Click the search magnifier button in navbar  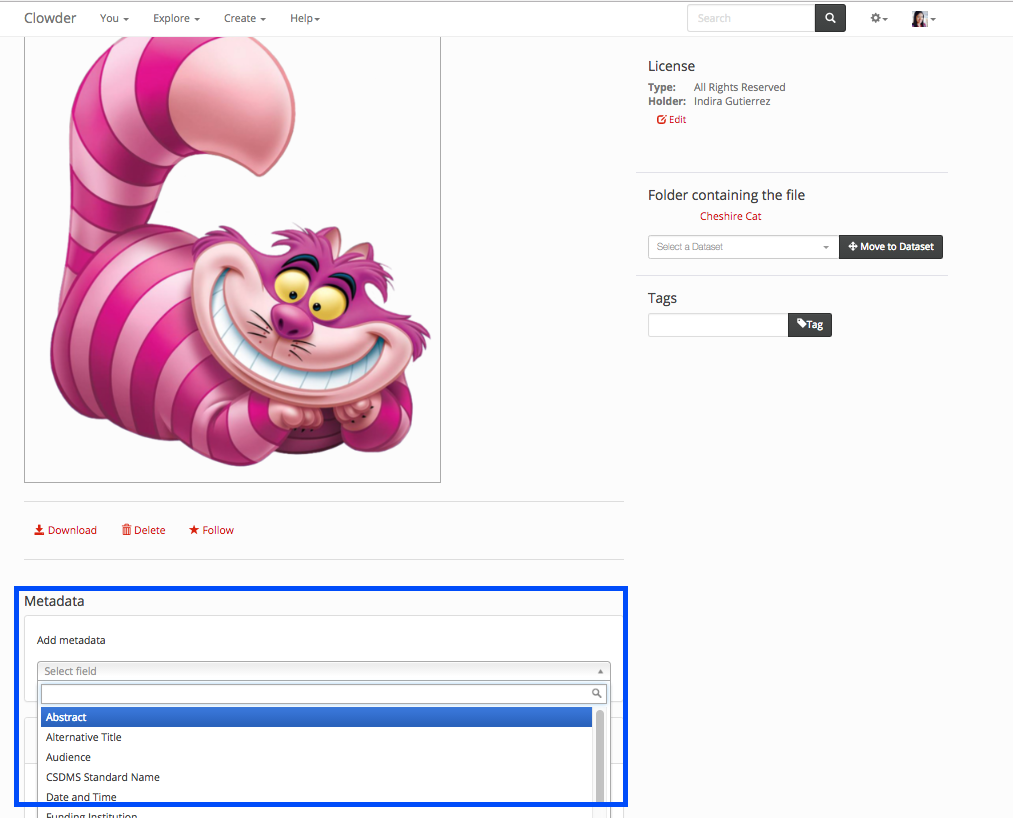(x=830, y=18)
